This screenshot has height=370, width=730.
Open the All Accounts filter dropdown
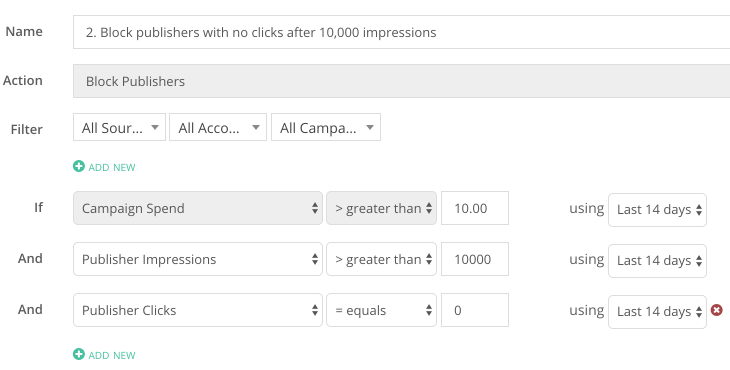click(218, 127)
